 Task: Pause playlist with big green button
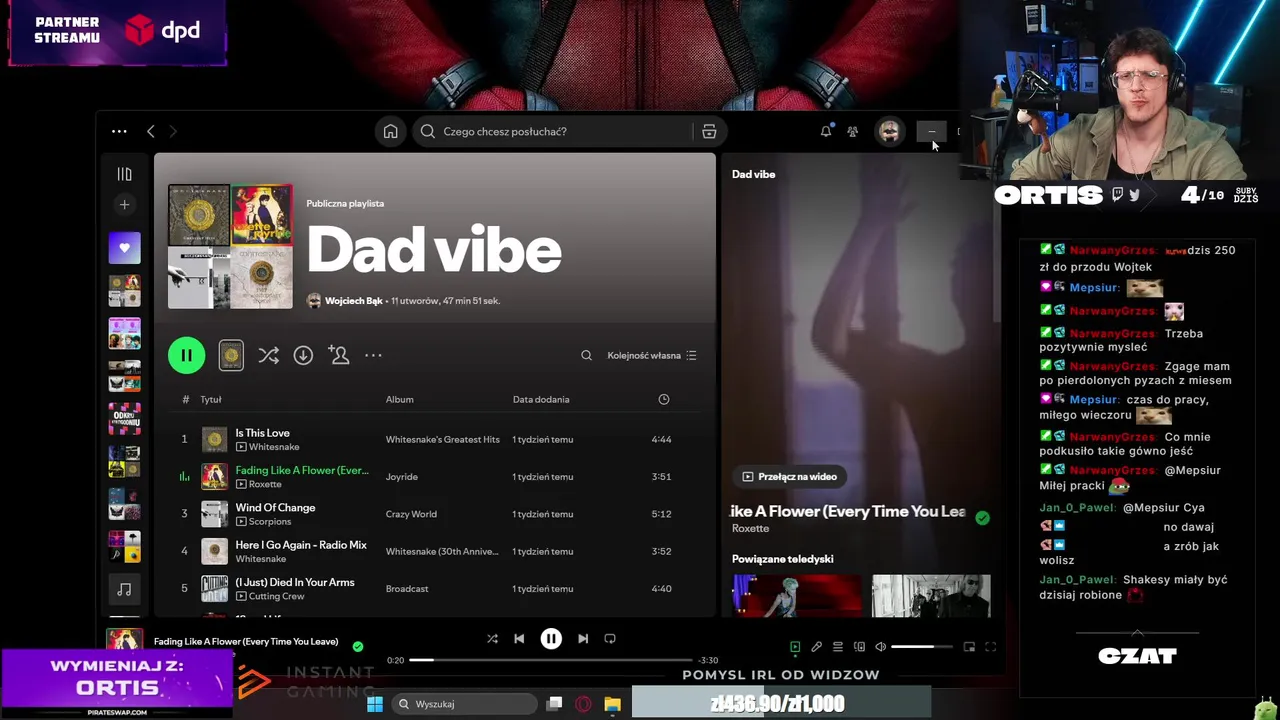click(186, 355)
